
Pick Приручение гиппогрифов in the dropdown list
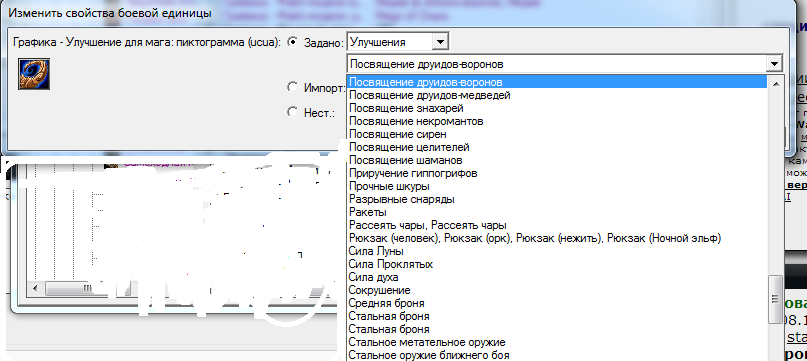click(x=557, y=174)
